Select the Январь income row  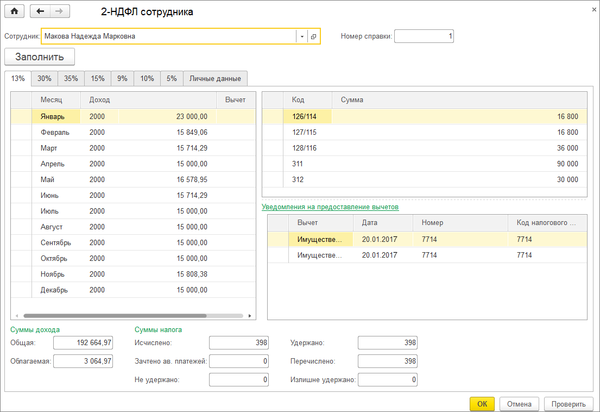coord(133,116)
